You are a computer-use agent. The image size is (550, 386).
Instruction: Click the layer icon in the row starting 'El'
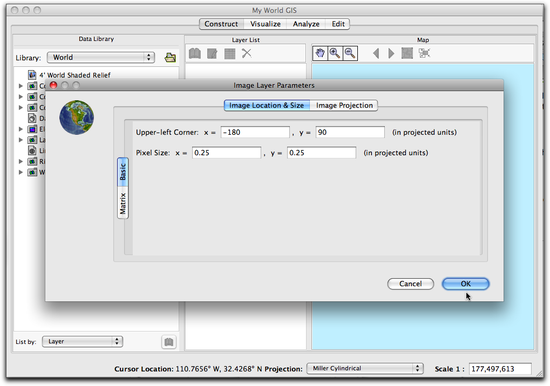click(x=32, y=129)
